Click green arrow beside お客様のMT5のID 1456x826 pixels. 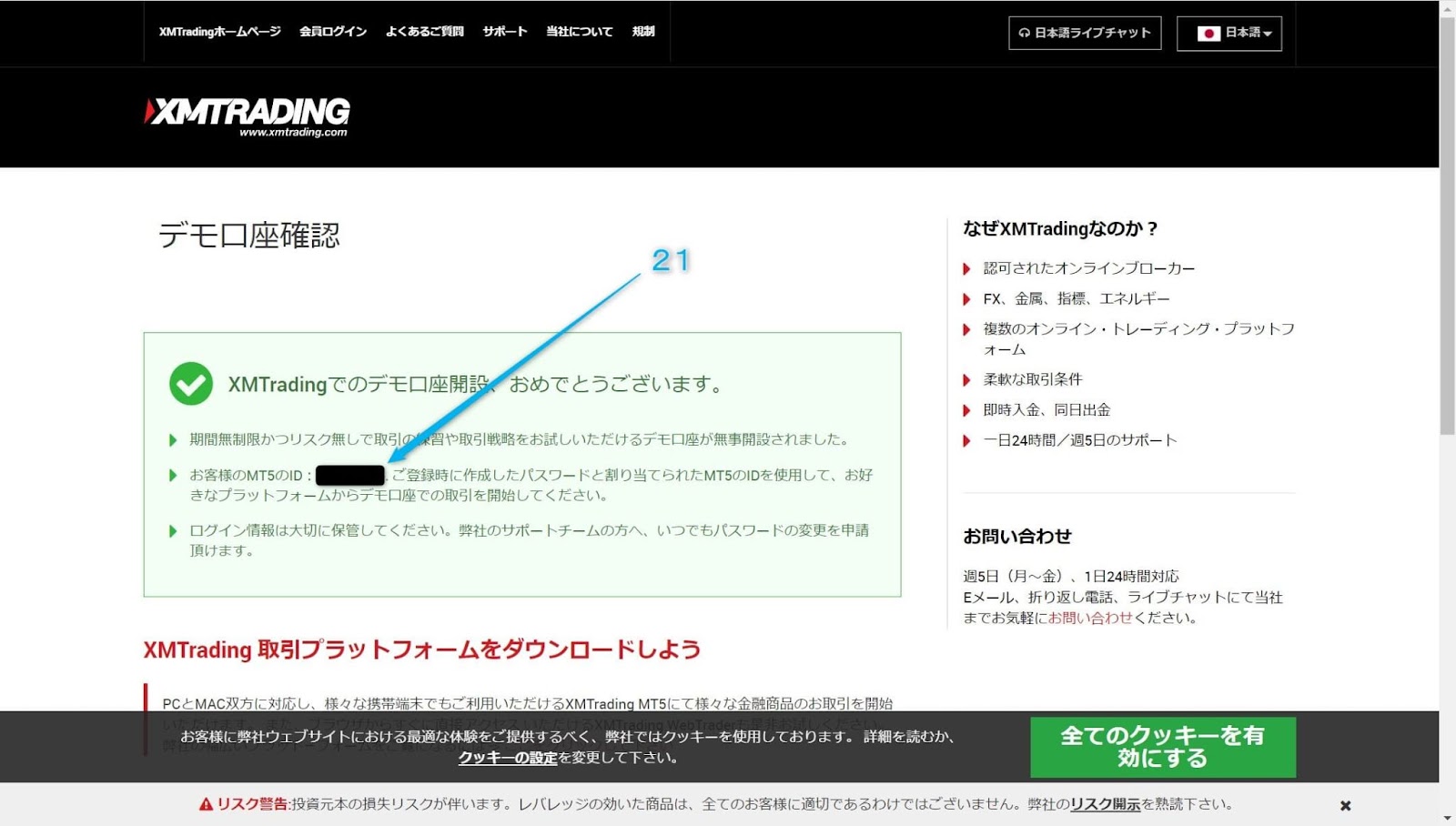[x=173, y=475]
